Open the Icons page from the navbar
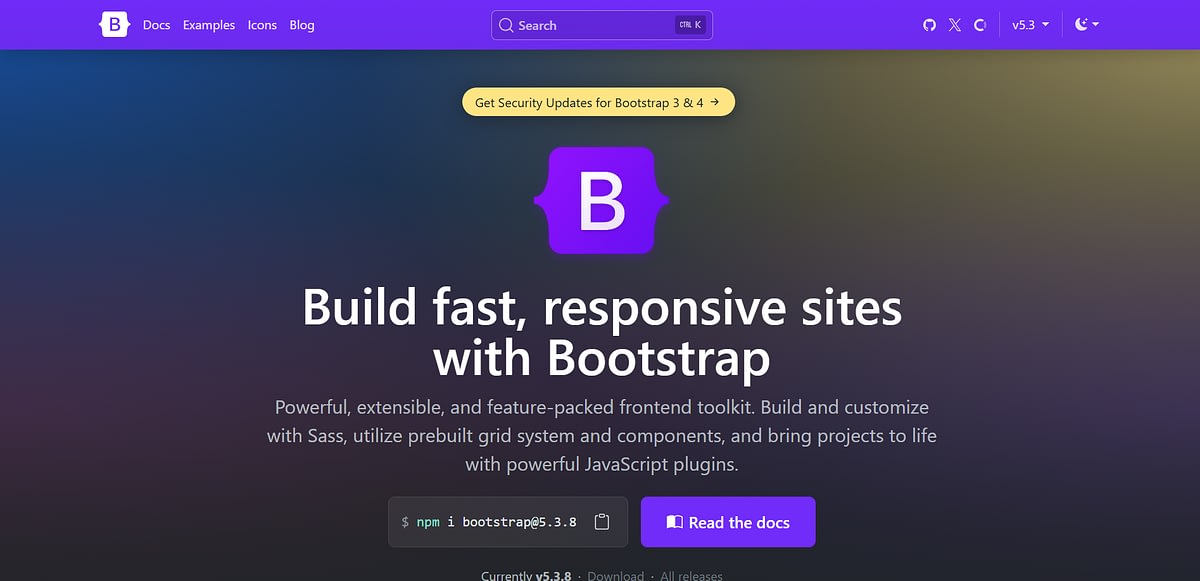Viewport: 1200px width, 581px height. point(262,25)
